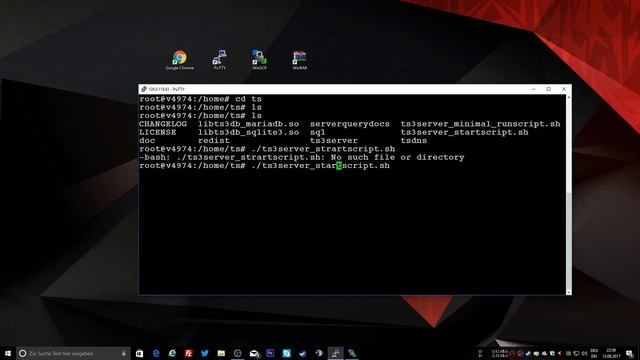Click 'libts3db_sqlite3.so' in terminal

249,132
